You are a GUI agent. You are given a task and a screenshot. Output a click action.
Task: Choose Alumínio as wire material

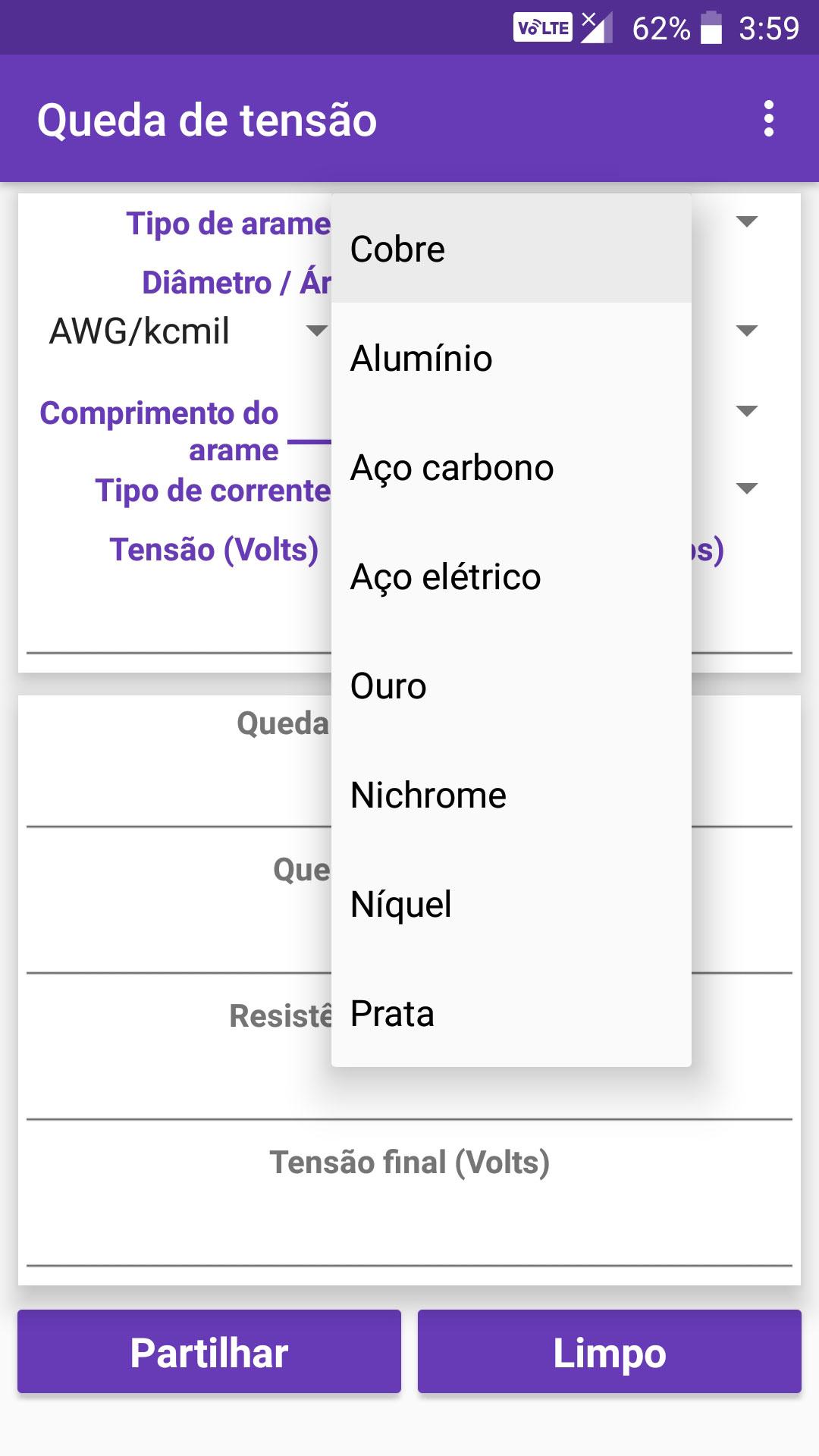coord(511,358)
